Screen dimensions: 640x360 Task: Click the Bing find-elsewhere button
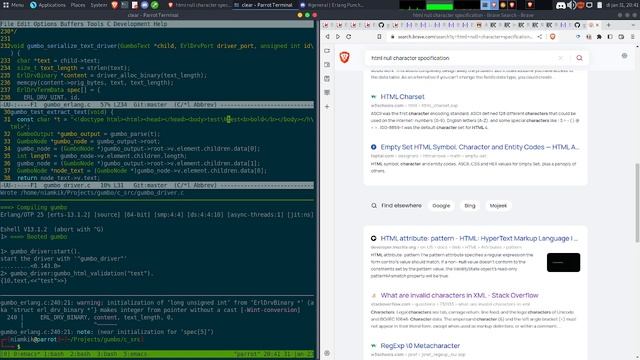pyautogui.click(x=470, y=206)
